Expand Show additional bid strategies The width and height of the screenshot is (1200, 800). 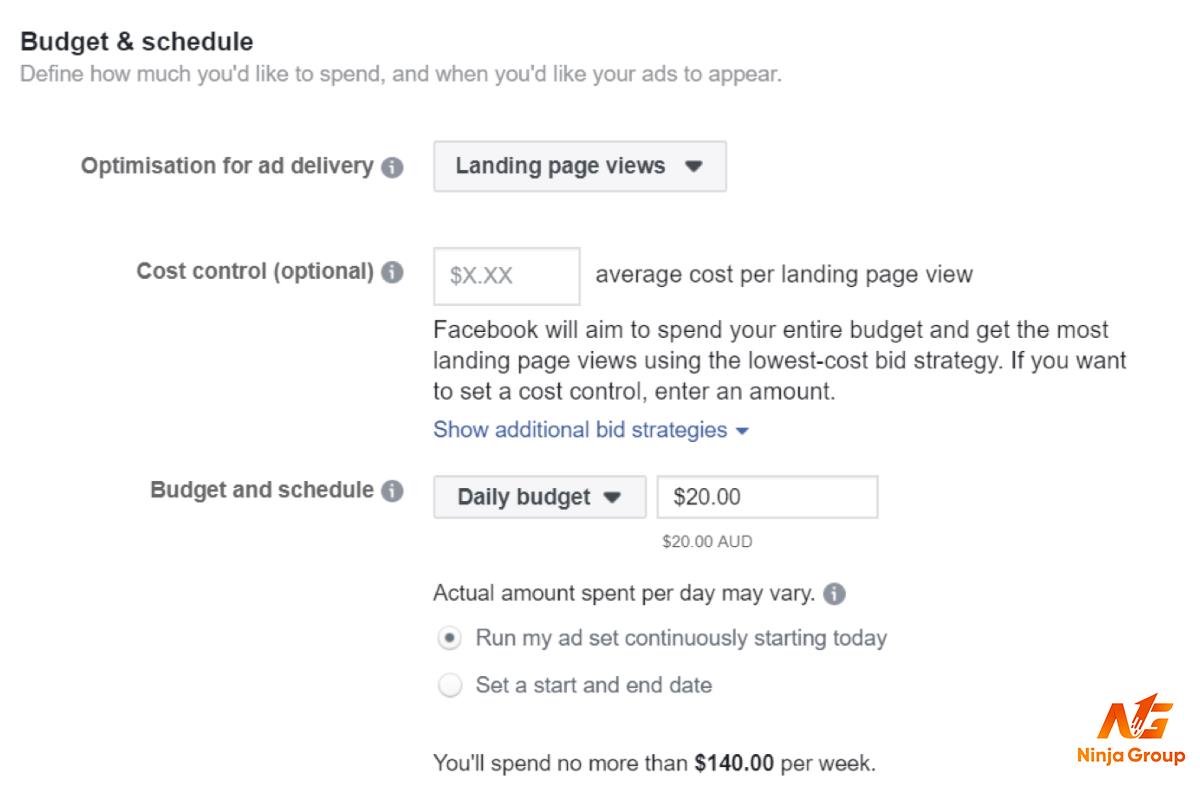[591, 430]
